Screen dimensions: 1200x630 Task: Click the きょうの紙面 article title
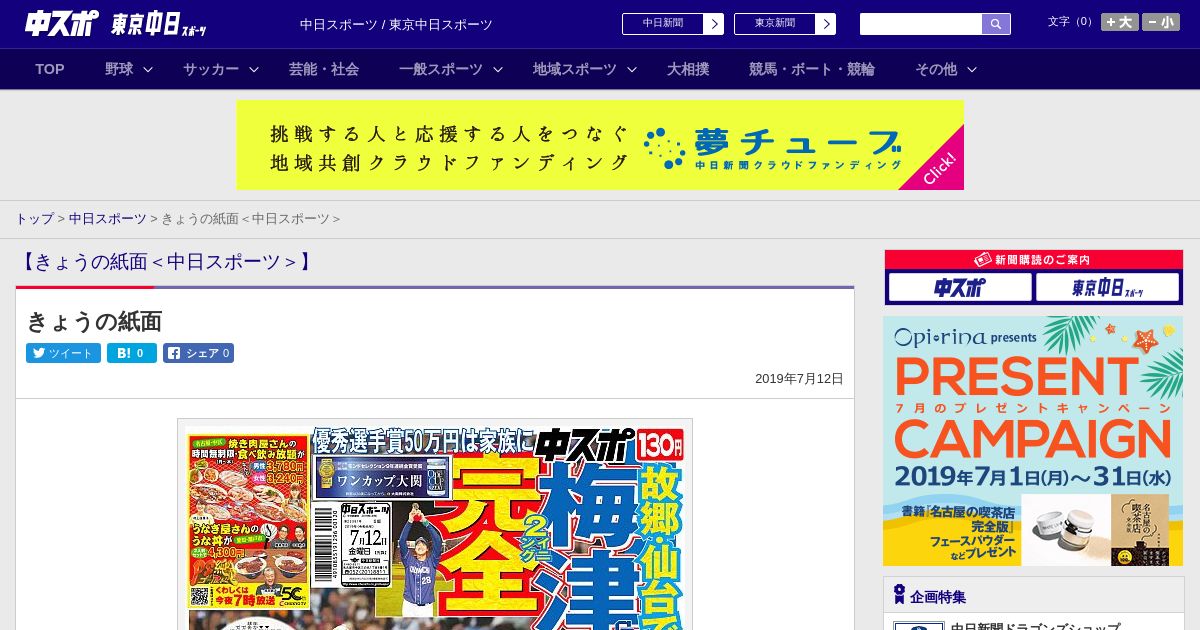click(x=94, y=321)
